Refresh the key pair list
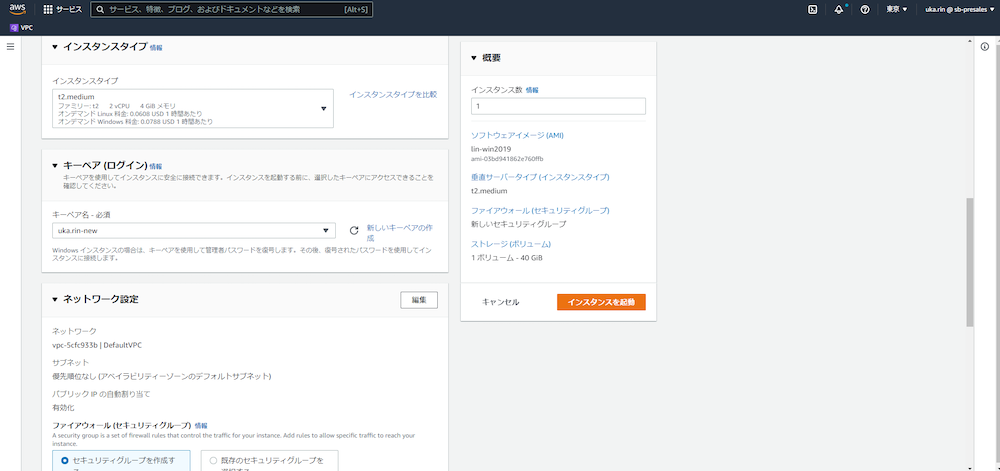Screen dimensions: 1000x471 [354, 230]
